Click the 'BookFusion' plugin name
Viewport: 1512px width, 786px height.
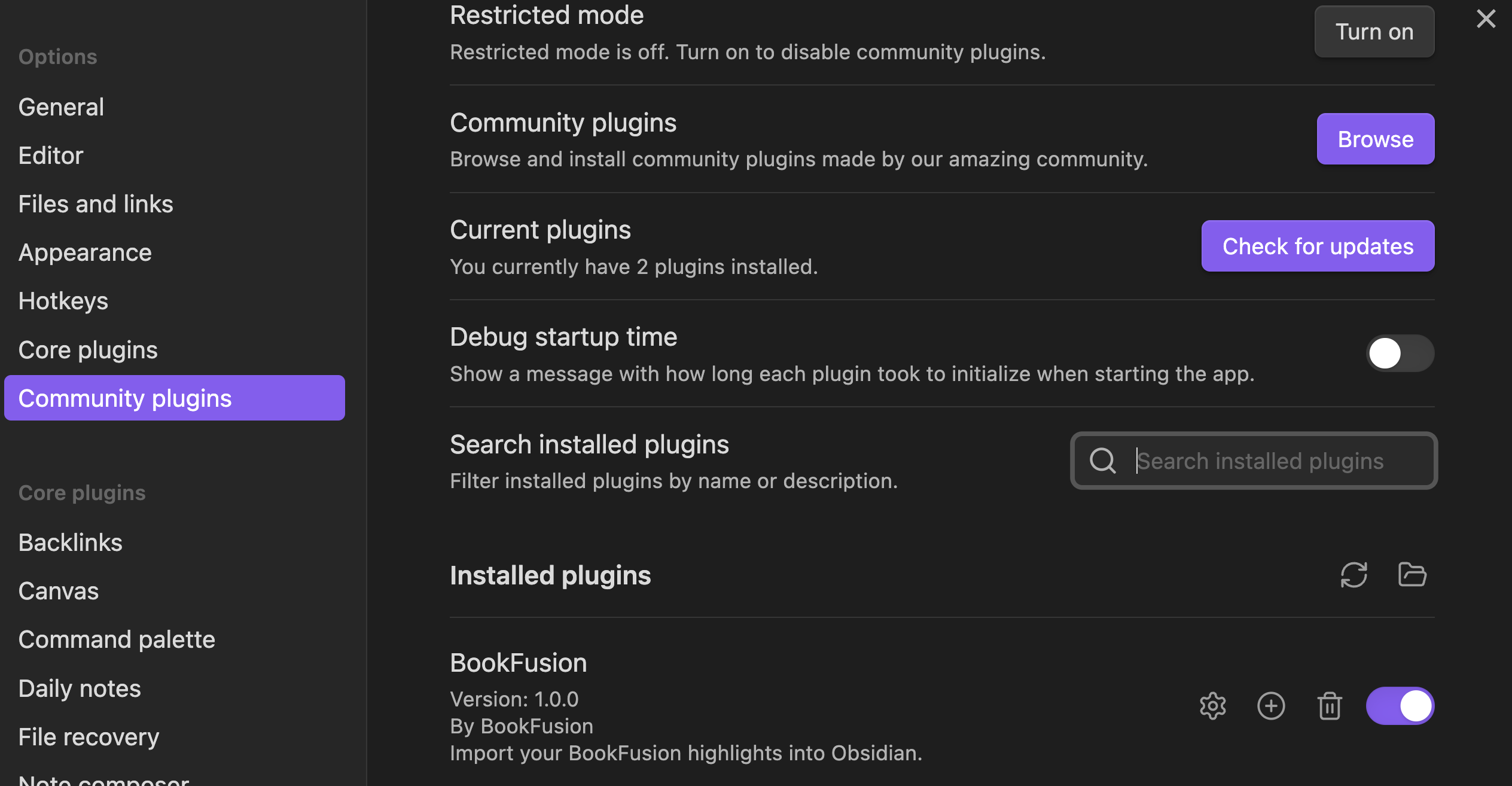[x=518, y=663]
